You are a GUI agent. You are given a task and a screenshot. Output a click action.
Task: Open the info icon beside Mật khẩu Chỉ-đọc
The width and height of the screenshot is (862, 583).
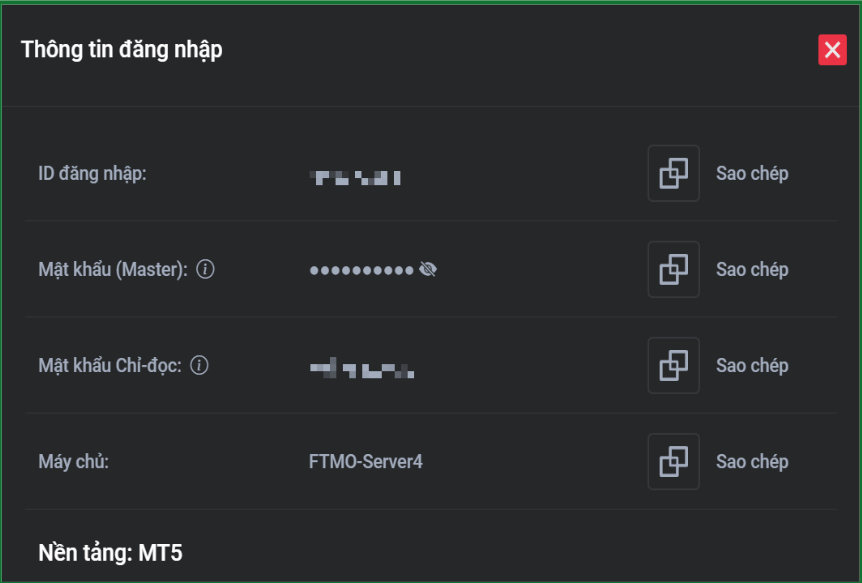point(199,366)
